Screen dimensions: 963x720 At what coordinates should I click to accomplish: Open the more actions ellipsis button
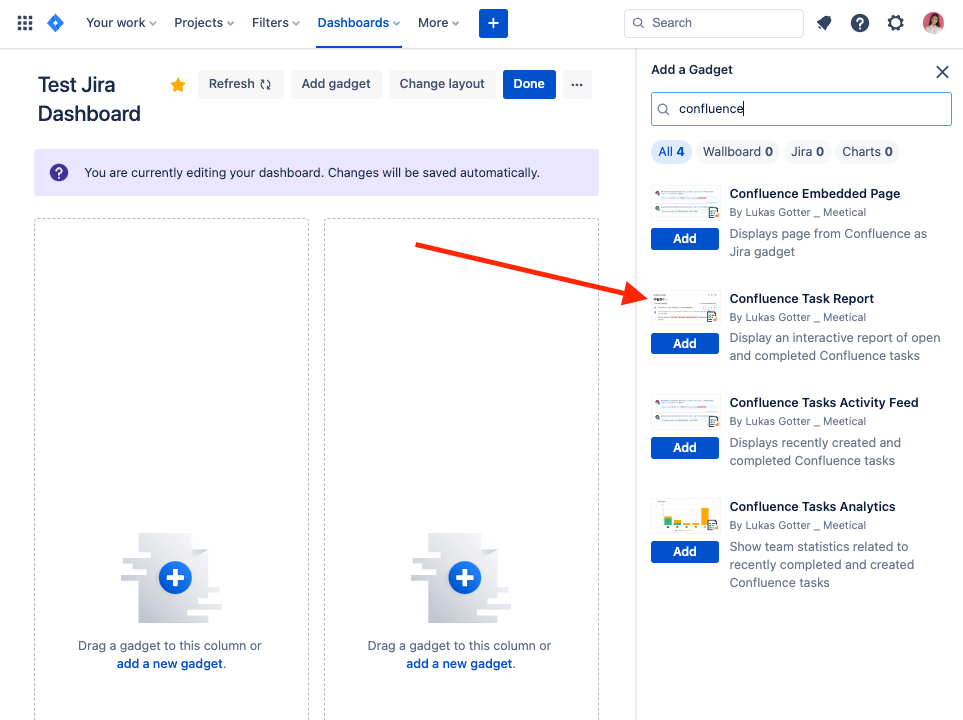coord(577,85)
